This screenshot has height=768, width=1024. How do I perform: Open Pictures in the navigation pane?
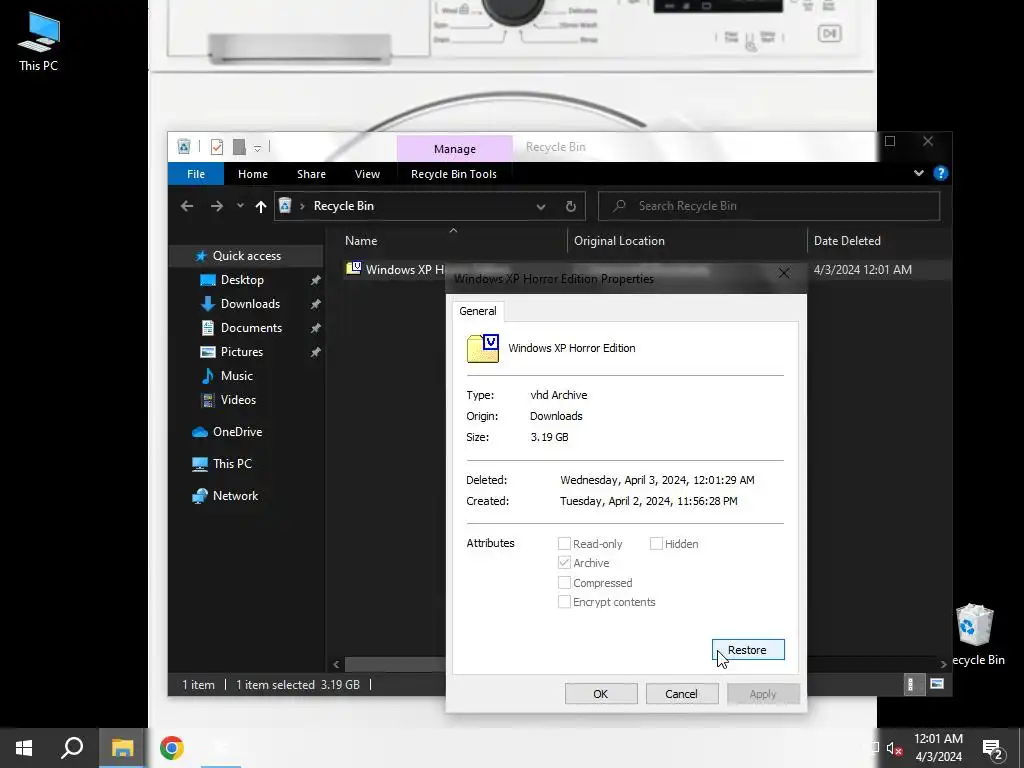[242, 352]
